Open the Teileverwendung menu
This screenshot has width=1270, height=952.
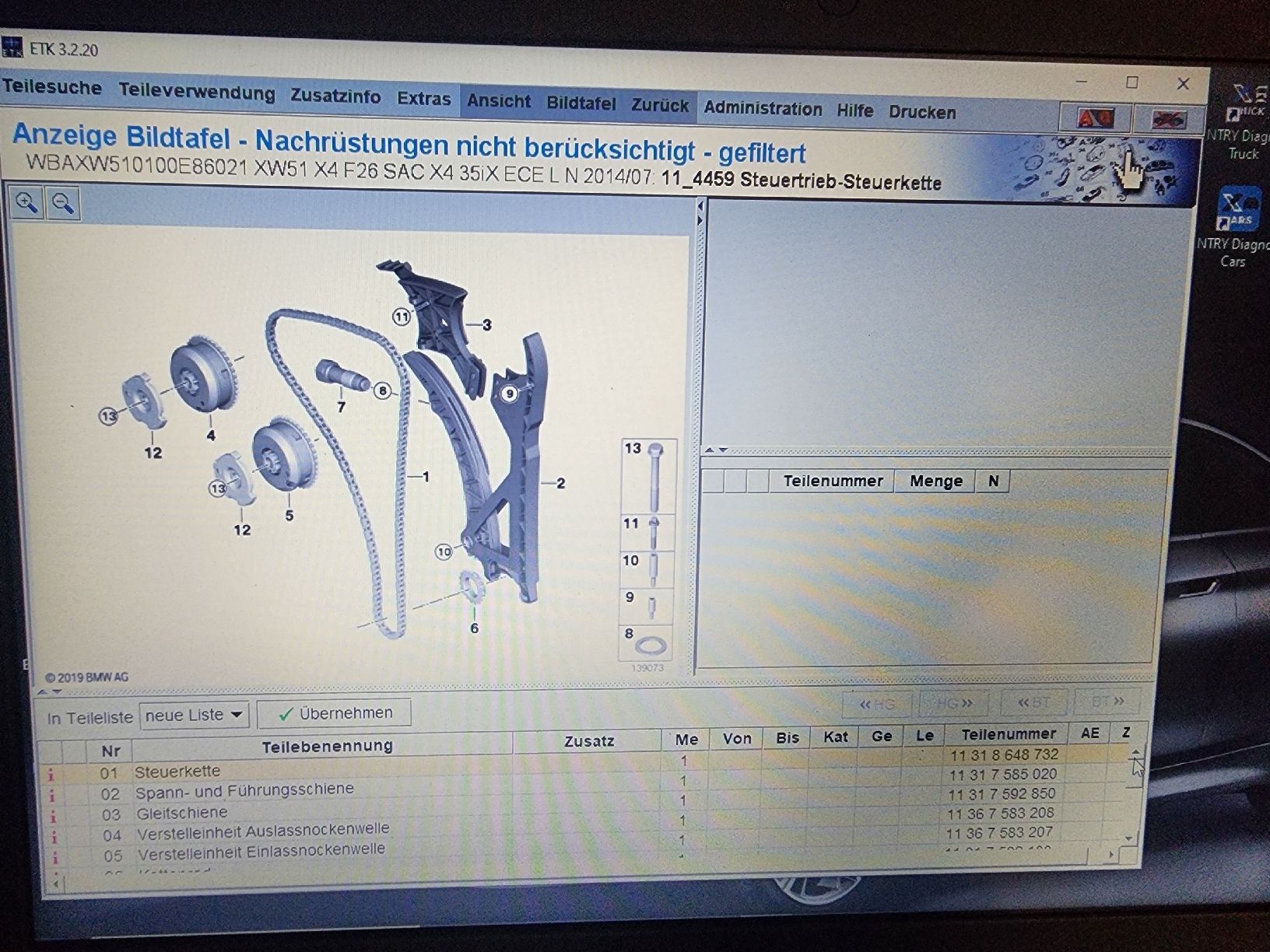(197, 93)
